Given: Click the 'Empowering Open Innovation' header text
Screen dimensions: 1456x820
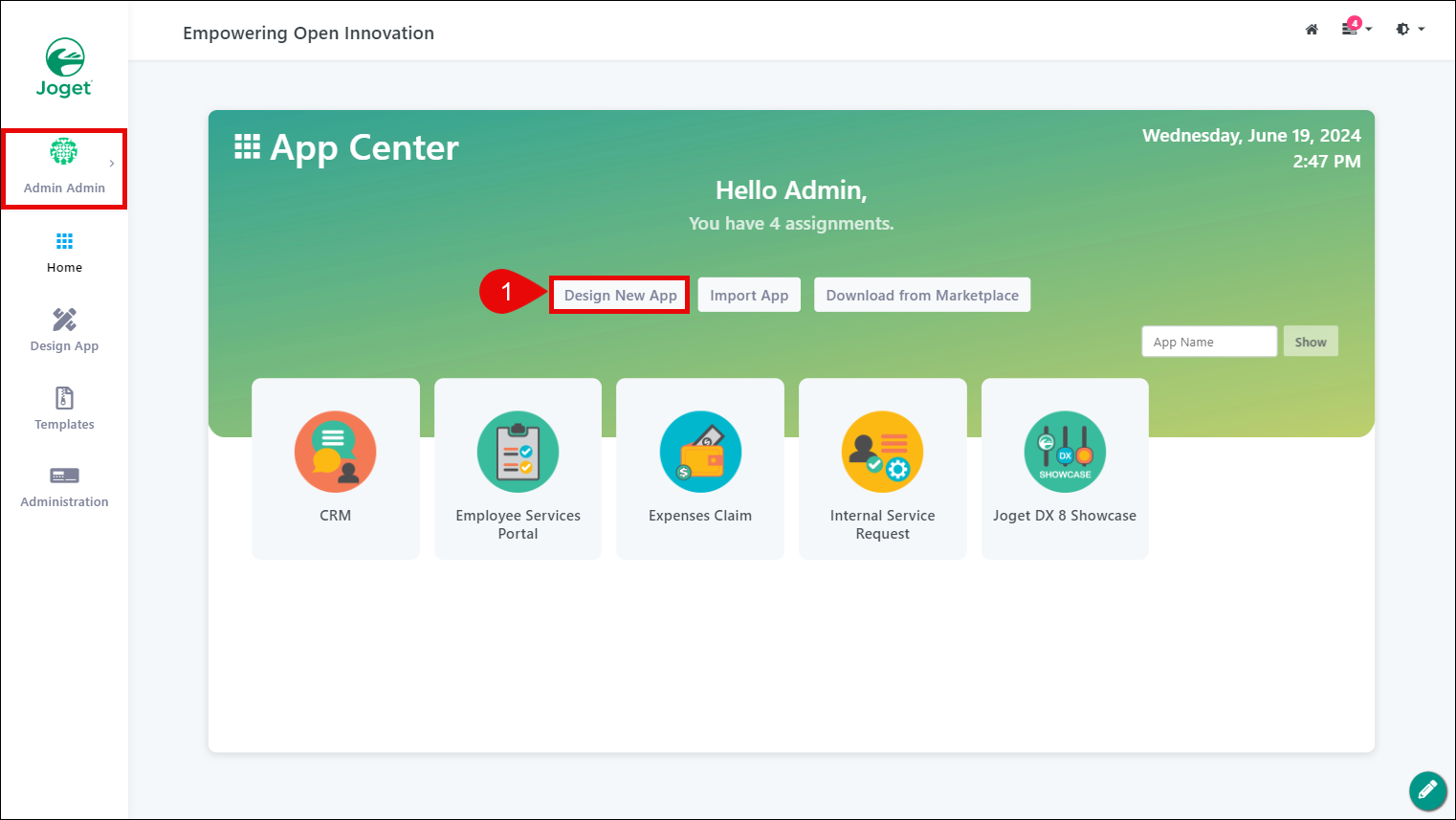Looking at the screenshot, I should pyautogui.click(x=308, y=33).
